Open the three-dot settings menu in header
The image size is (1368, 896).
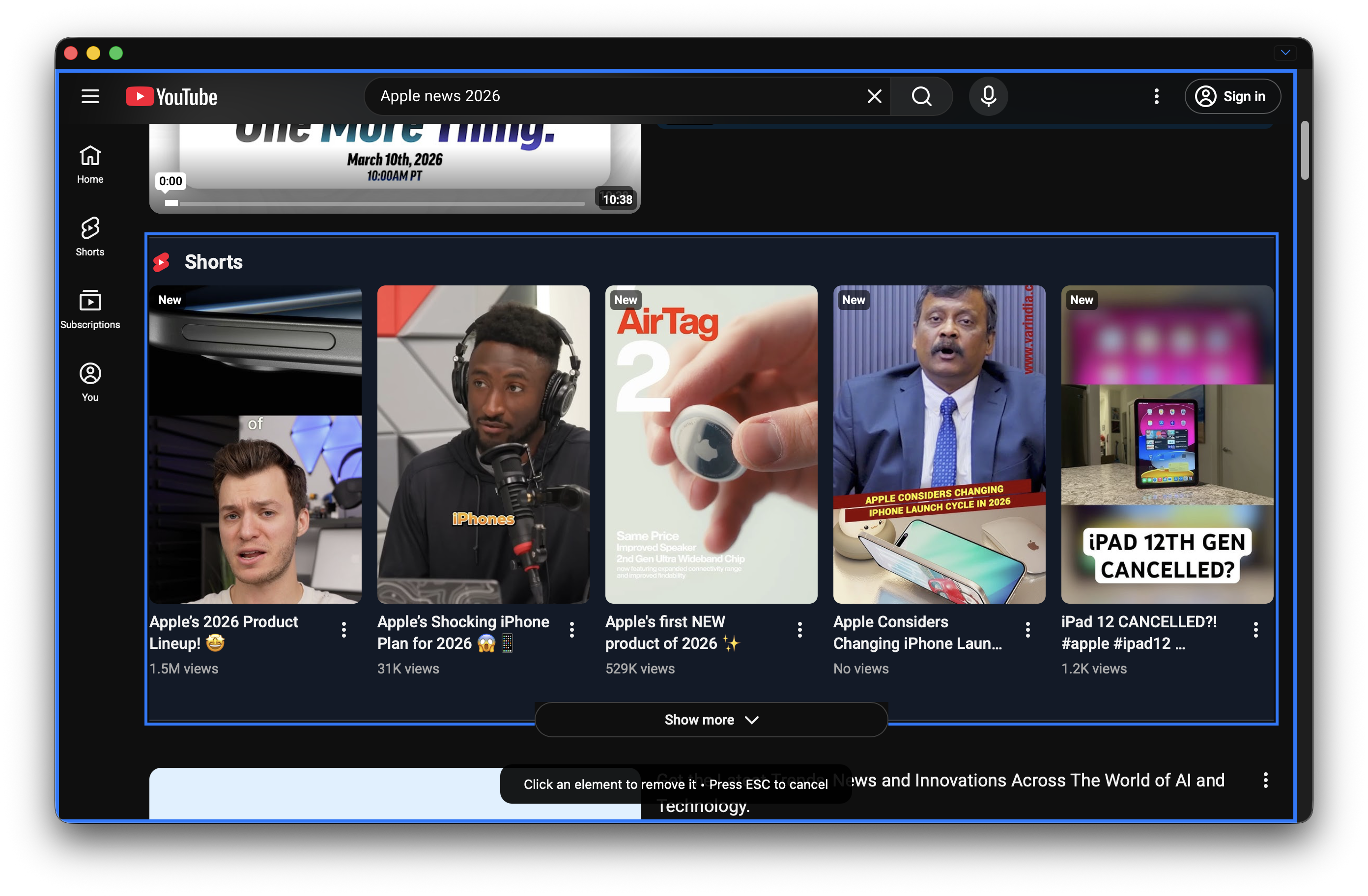pyautogui.click(x=1157, y=97)
